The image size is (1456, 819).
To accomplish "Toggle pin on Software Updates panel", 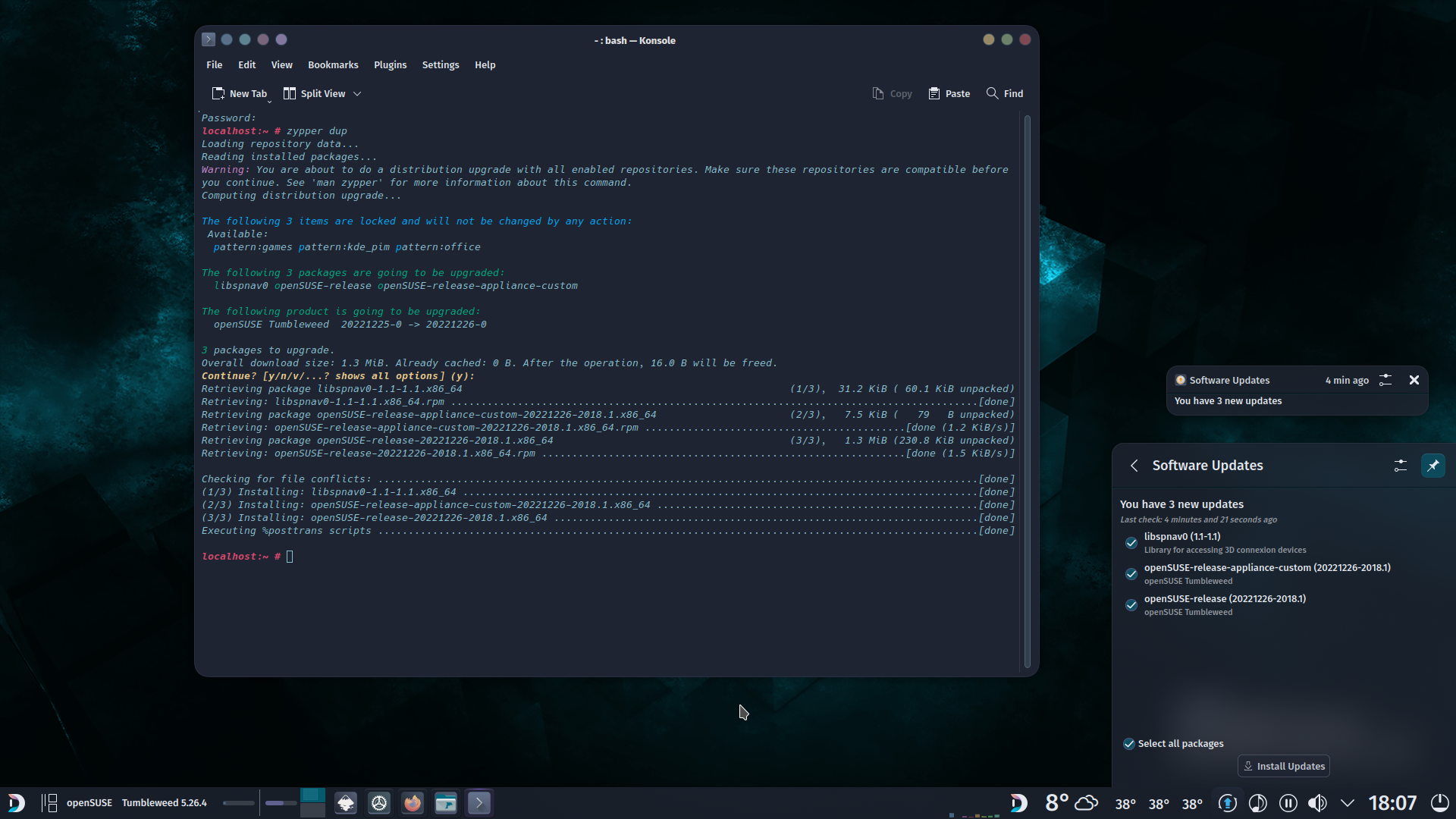I will pos(1432,466).
